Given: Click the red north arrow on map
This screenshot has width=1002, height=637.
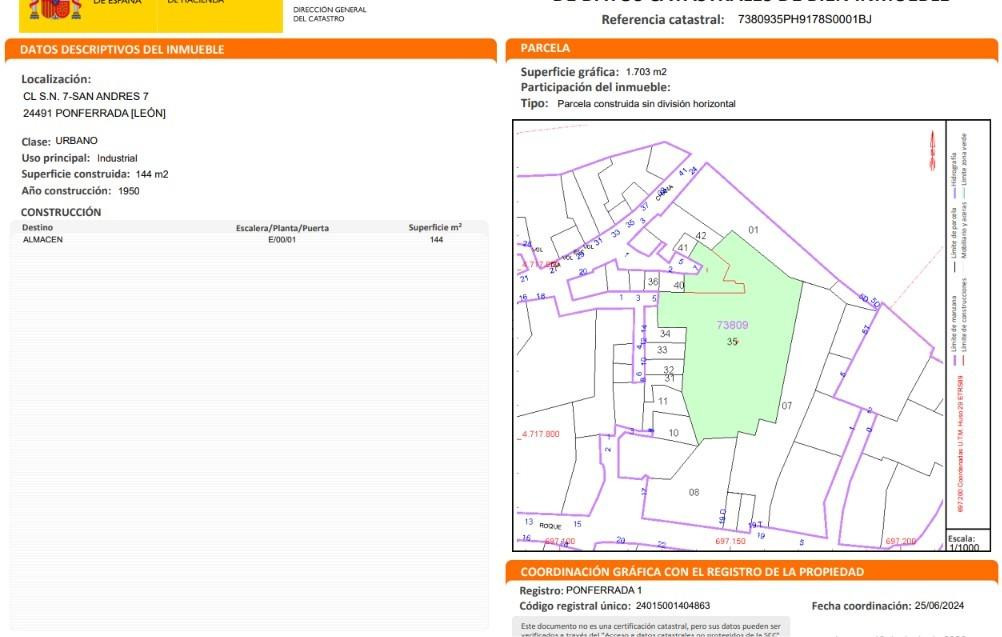Looking at the screenshot, I should pyautogui.click(x=932, y=150).
